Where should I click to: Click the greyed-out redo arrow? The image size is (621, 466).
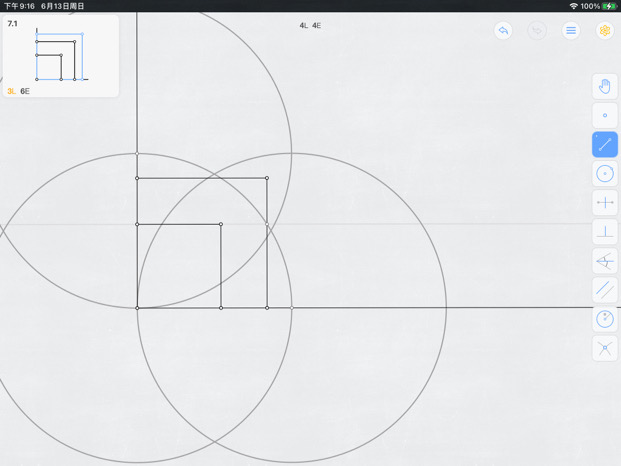537,30
